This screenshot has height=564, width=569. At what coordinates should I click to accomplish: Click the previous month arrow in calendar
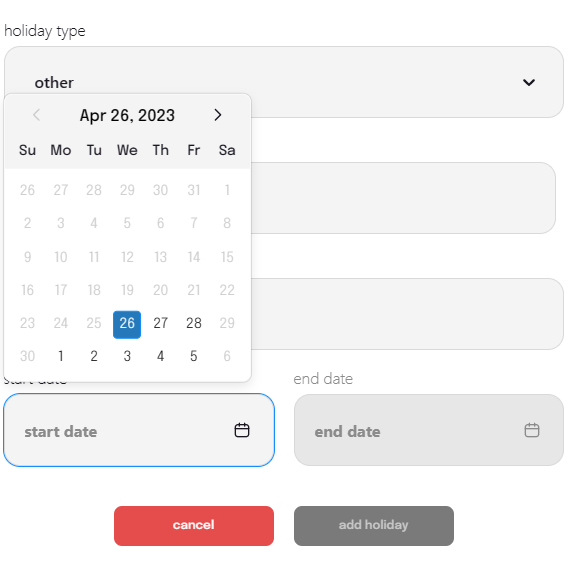37,115
